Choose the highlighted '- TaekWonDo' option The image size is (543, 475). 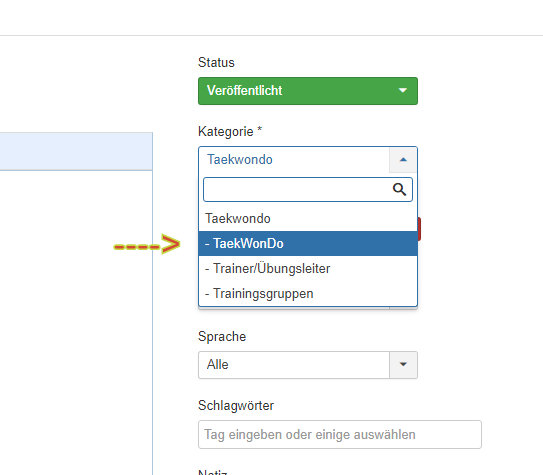(308, 243)
